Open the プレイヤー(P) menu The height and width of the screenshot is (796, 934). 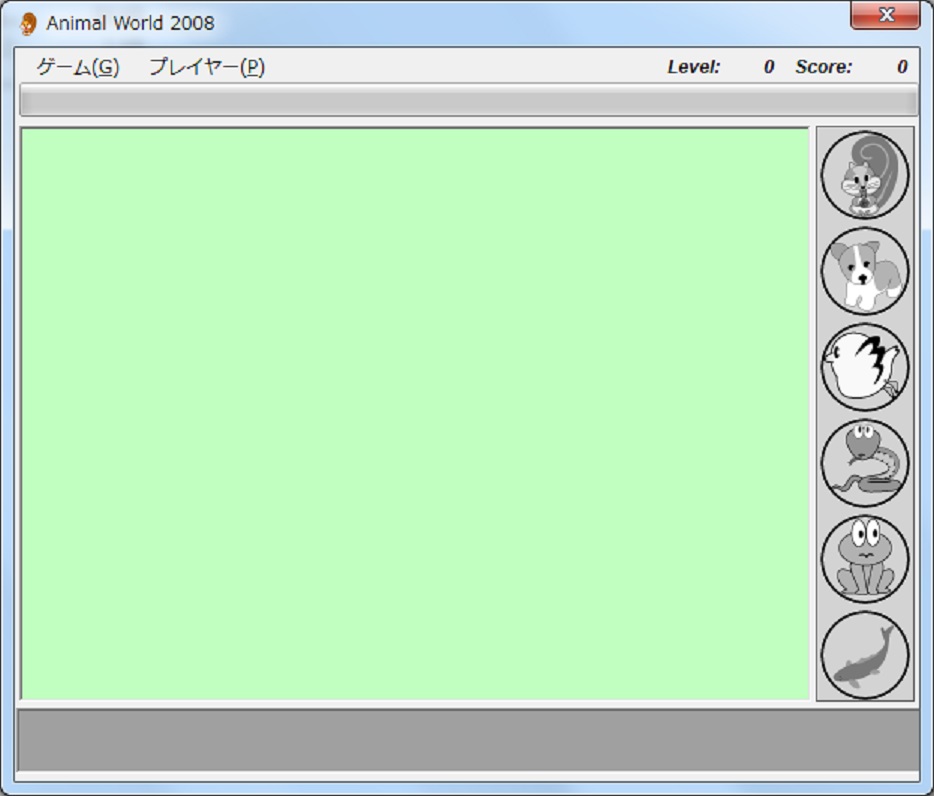tap(207, 67)
